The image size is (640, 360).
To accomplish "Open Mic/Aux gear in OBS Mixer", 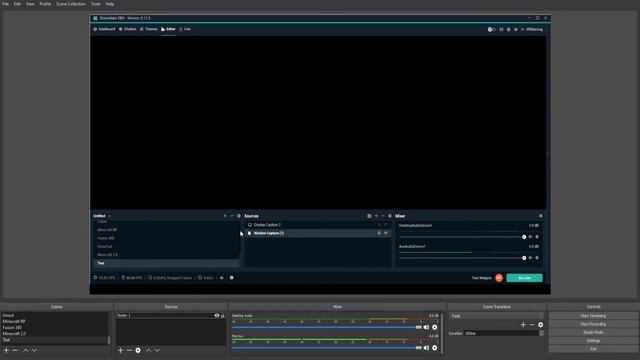I will coord(435,348).
